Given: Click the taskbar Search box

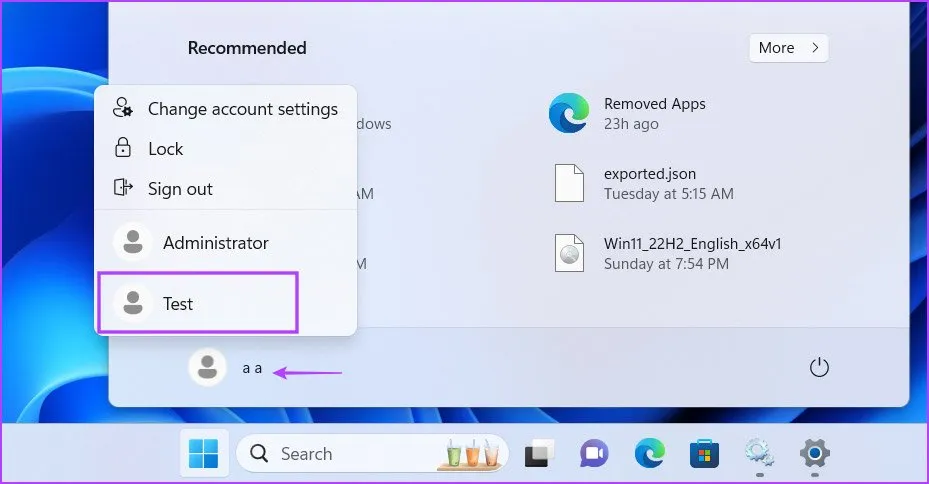Looking at the screenshot, I should point(330,454).
